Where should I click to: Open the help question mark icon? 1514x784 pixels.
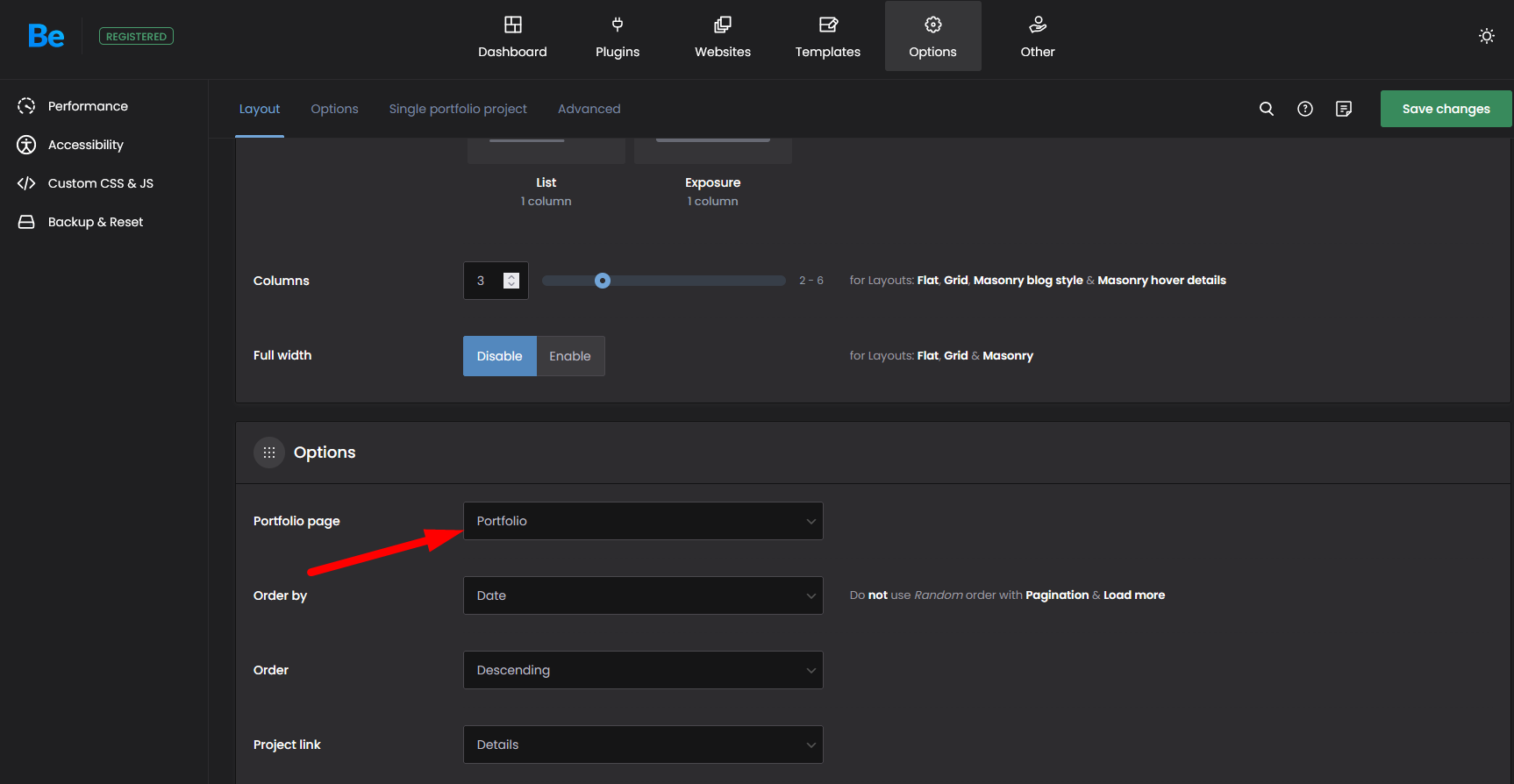tap(1305, 109)
